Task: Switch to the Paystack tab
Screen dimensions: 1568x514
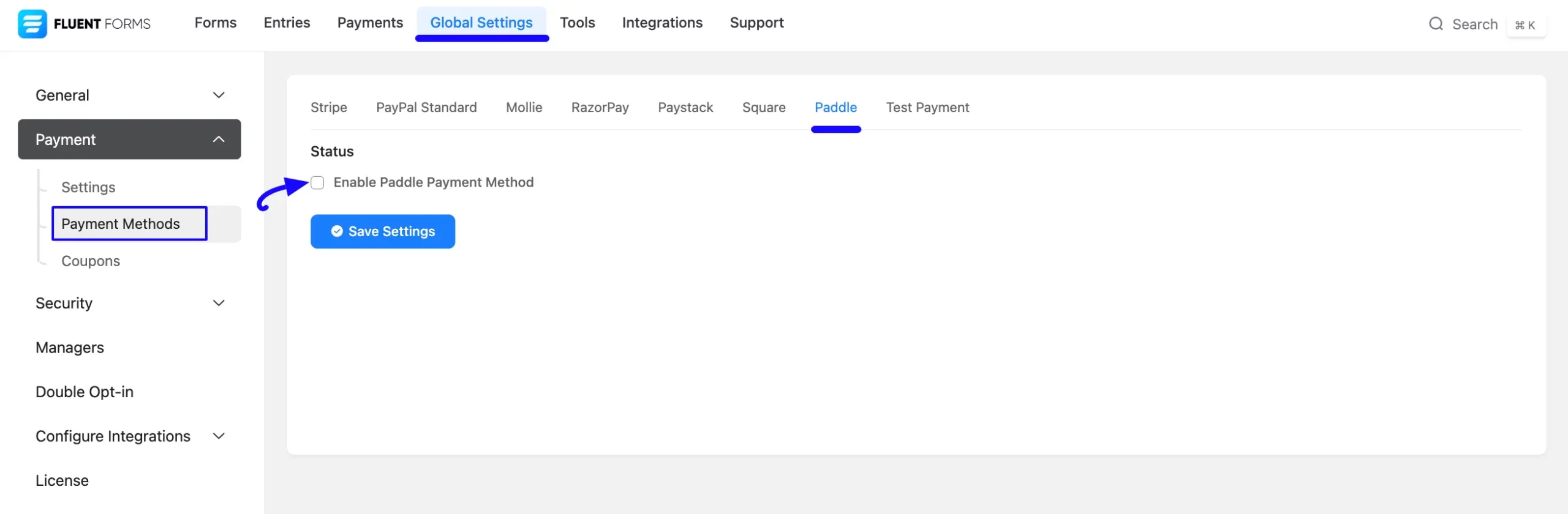Action: (x=685, y=107)
